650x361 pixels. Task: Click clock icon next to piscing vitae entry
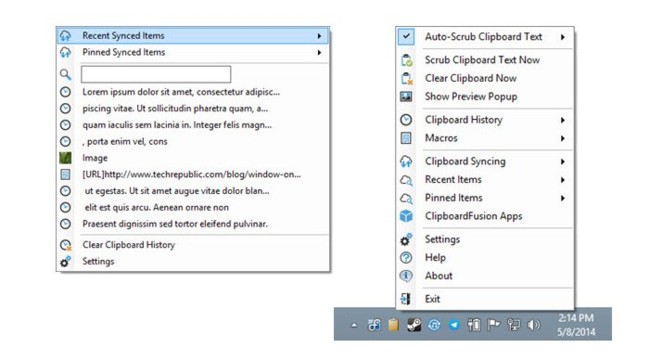[x=65, y=108]
